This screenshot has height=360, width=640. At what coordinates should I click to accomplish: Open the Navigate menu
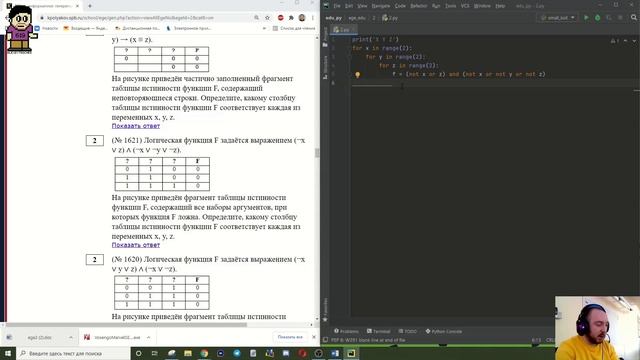point(381,6)
